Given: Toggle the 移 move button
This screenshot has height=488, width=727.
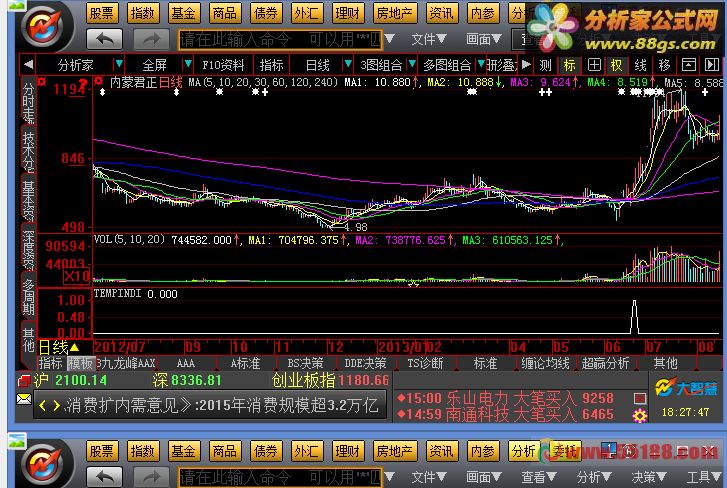Looking at the screenshot, I should 664,65.
